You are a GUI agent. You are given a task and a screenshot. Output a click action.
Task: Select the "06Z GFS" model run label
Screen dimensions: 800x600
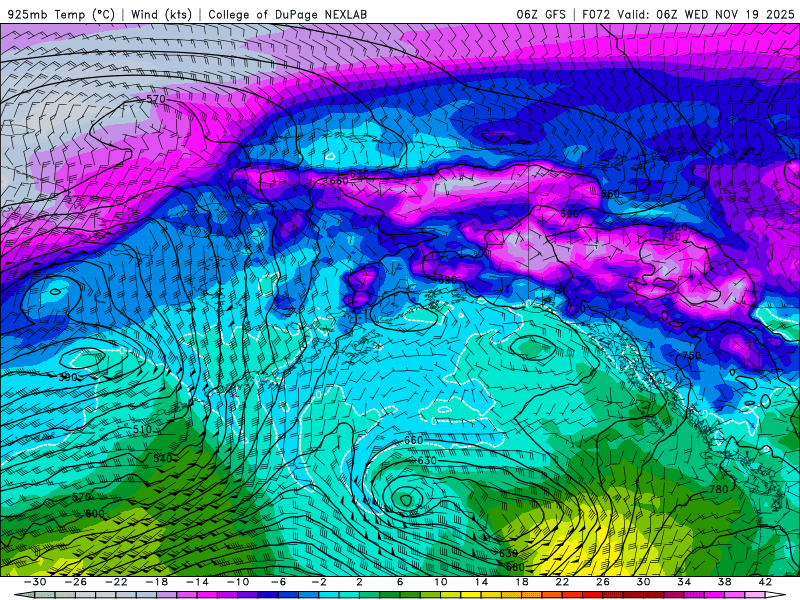[x=541, y=14]
